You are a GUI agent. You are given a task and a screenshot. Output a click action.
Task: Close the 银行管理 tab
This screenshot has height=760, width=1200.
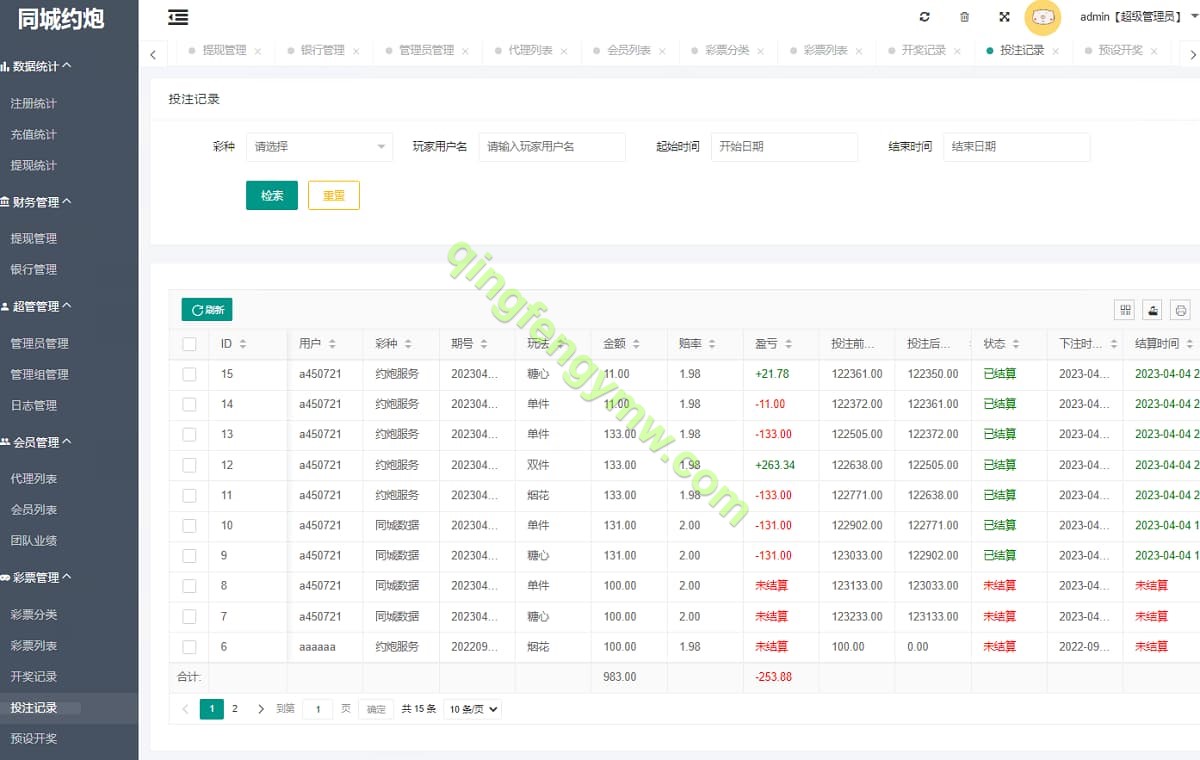pos(356,51)
